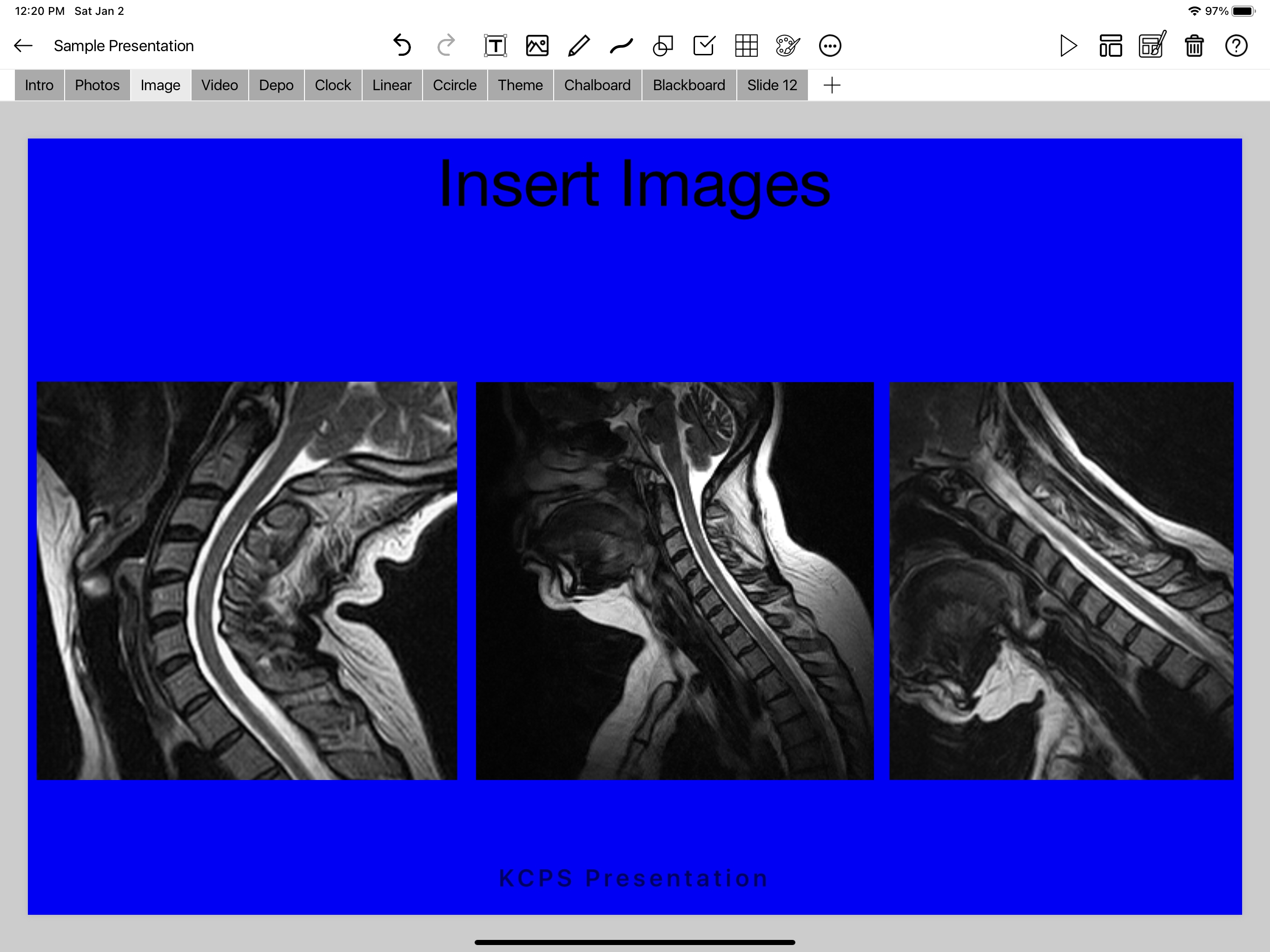Switch to the Slide 12 tab
1270x952 pixels.
click(772, 86)
